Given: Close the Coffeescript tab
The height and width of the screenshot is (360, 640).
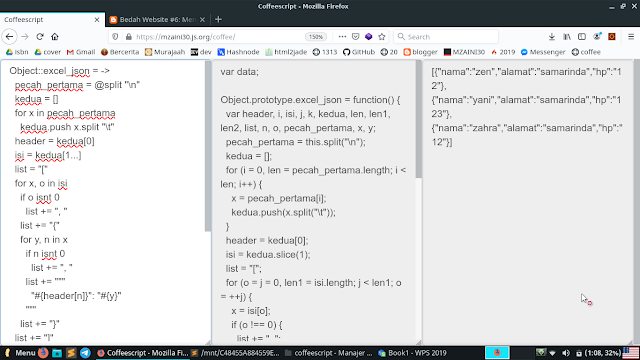Looking at the screenshot, I should tap(97, 20).
